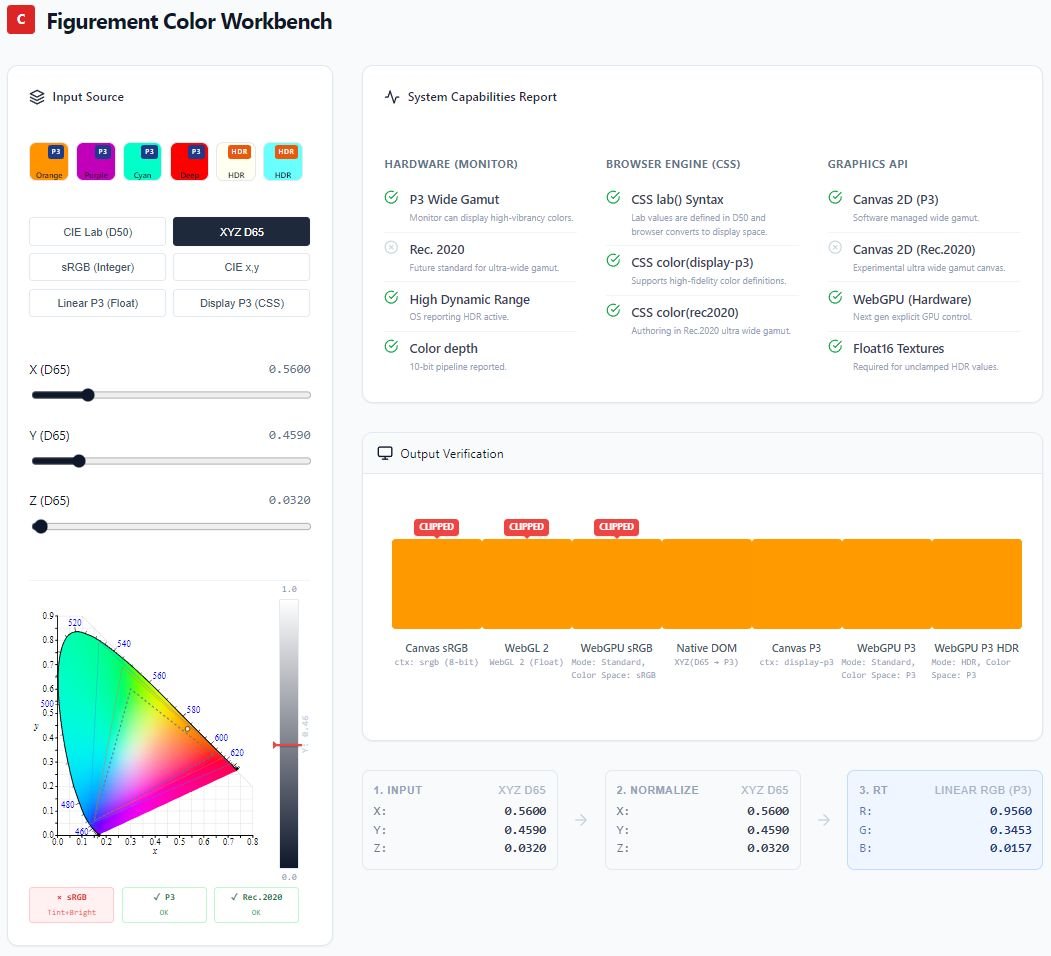Select the Cyan P3 color preset

click(x=142, y=161)
